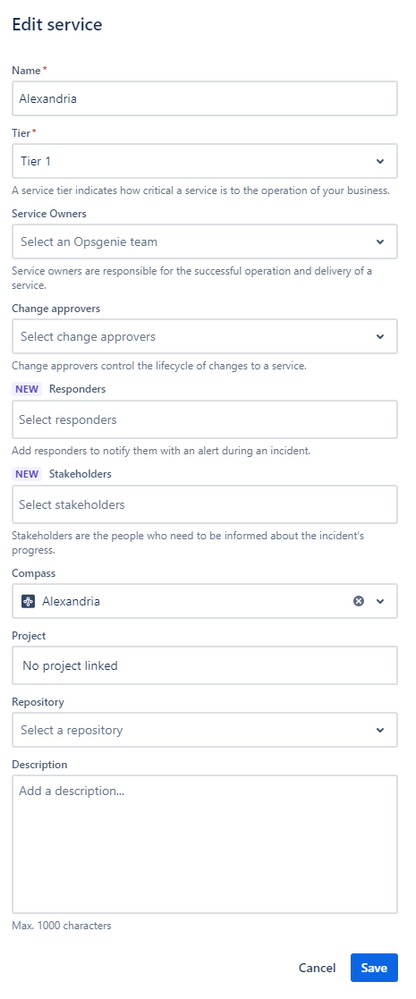Expand the Tier dropdown chevron
This screenshot has width=416, height=999.
[x=380, y=161]
